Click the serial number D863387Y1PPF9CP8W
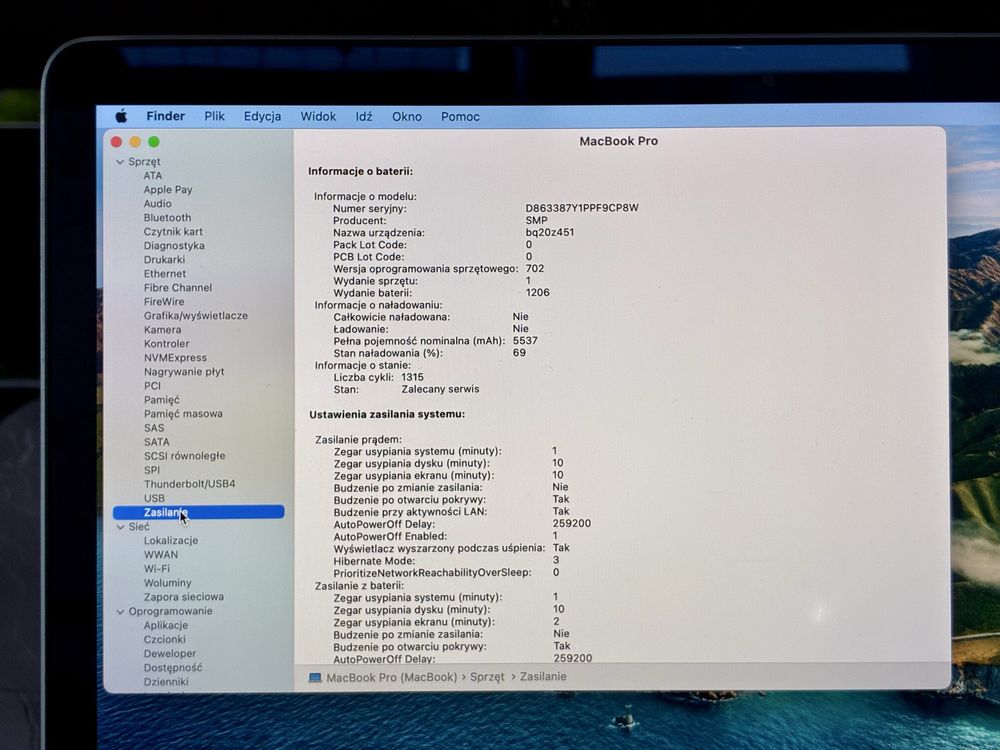The height and width of the screenshot is (750, 1000). coord(582,208)
